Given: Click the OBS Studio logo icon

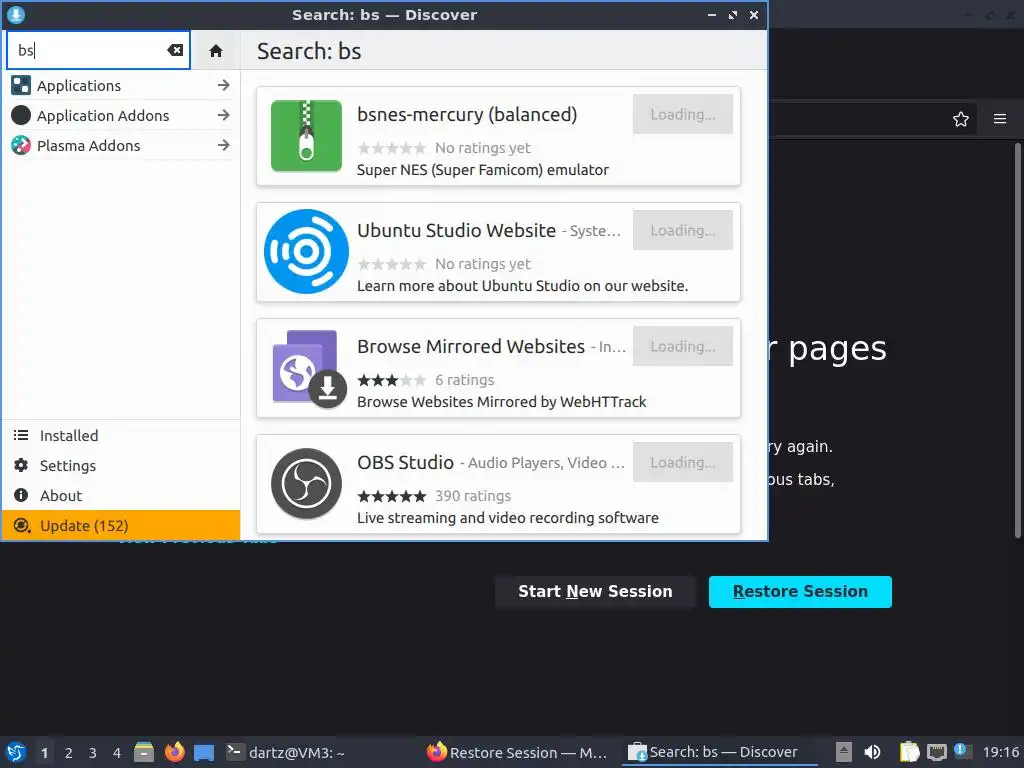Looking at the screenshot, I should [306, 484].
